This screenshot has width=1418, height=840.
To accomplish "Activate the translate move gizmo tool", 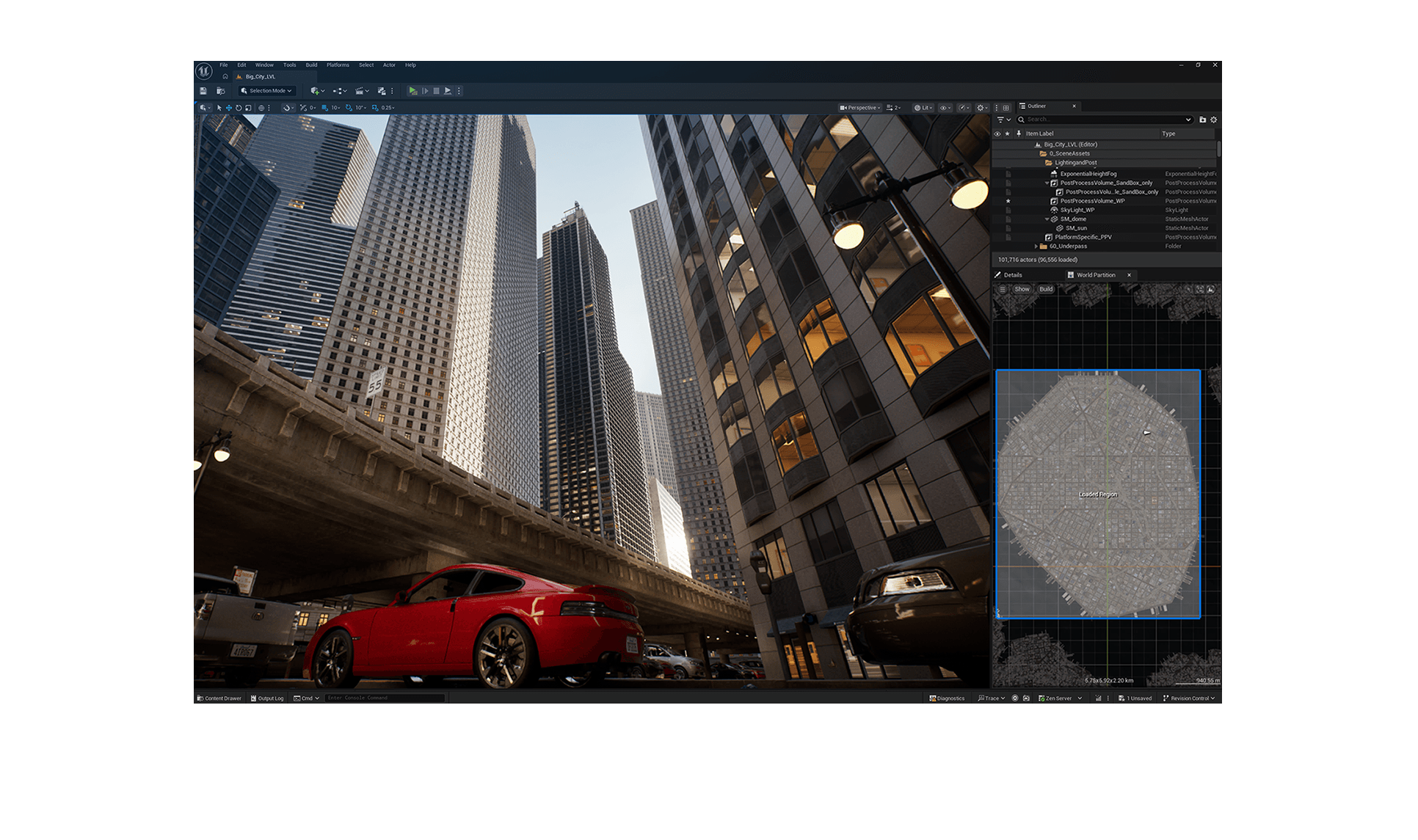I will tap(229, 108).
